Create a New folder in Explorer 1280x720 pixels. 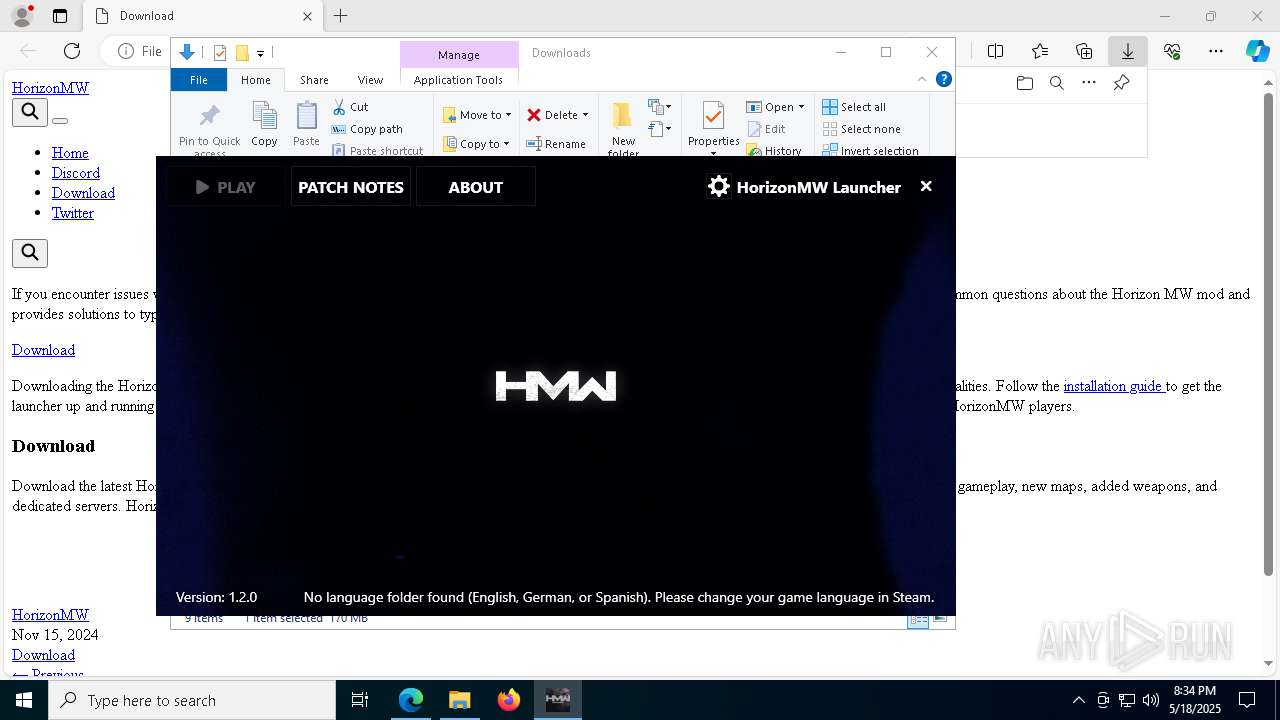coord(623,128)
